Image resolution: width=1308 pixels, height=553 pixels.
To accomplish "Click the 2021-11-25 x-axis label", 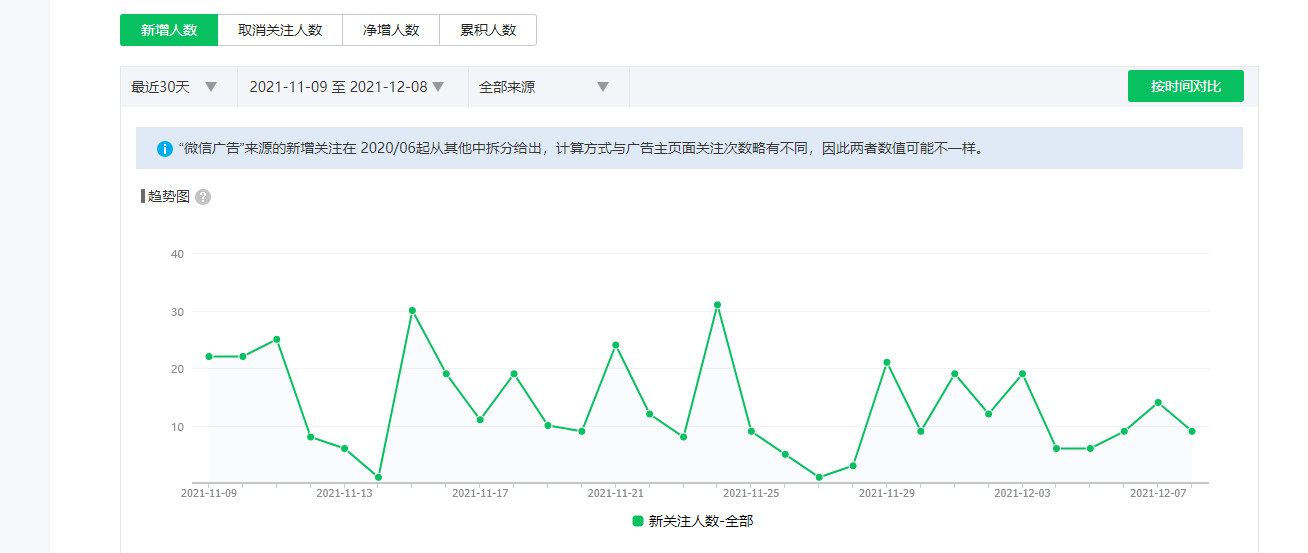I will [751, 493].
